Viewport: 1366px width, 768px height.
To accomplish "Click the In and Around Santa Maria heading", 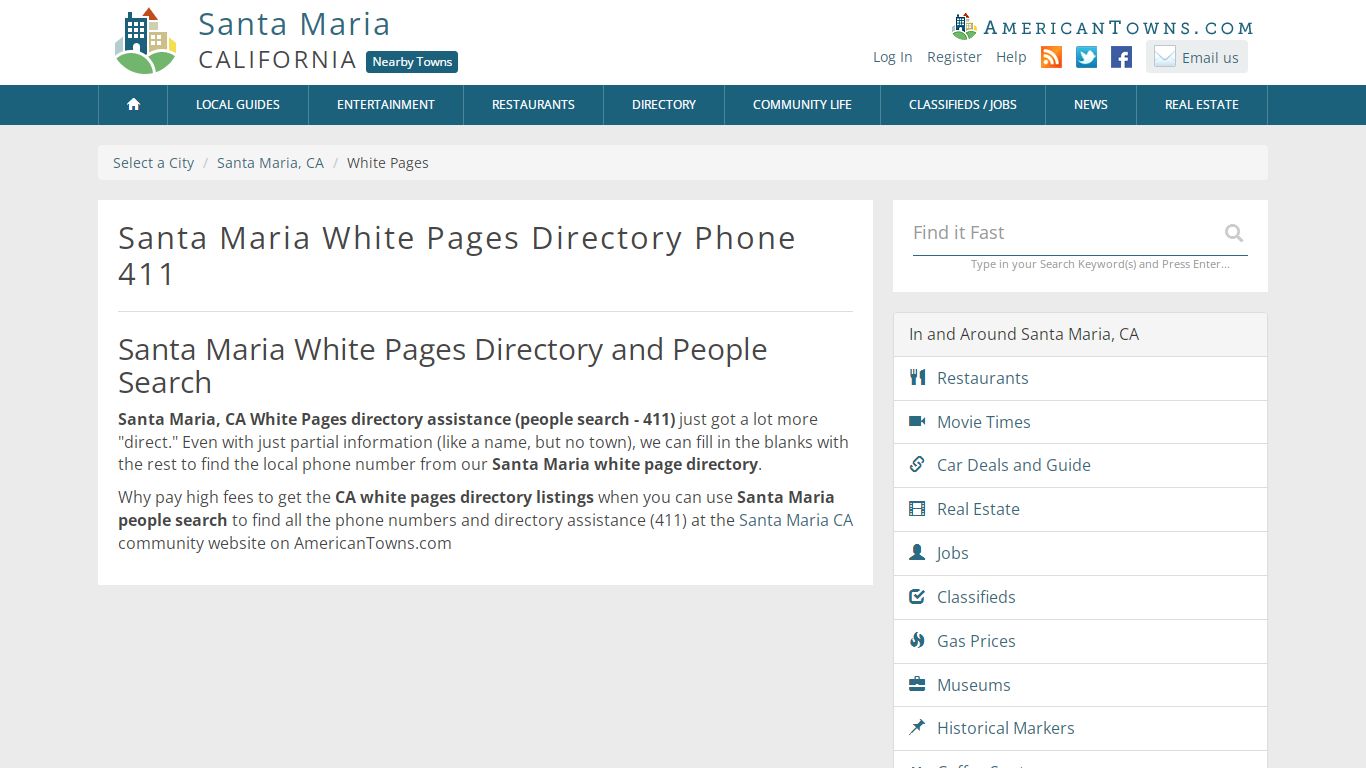I will point(1024,334).
